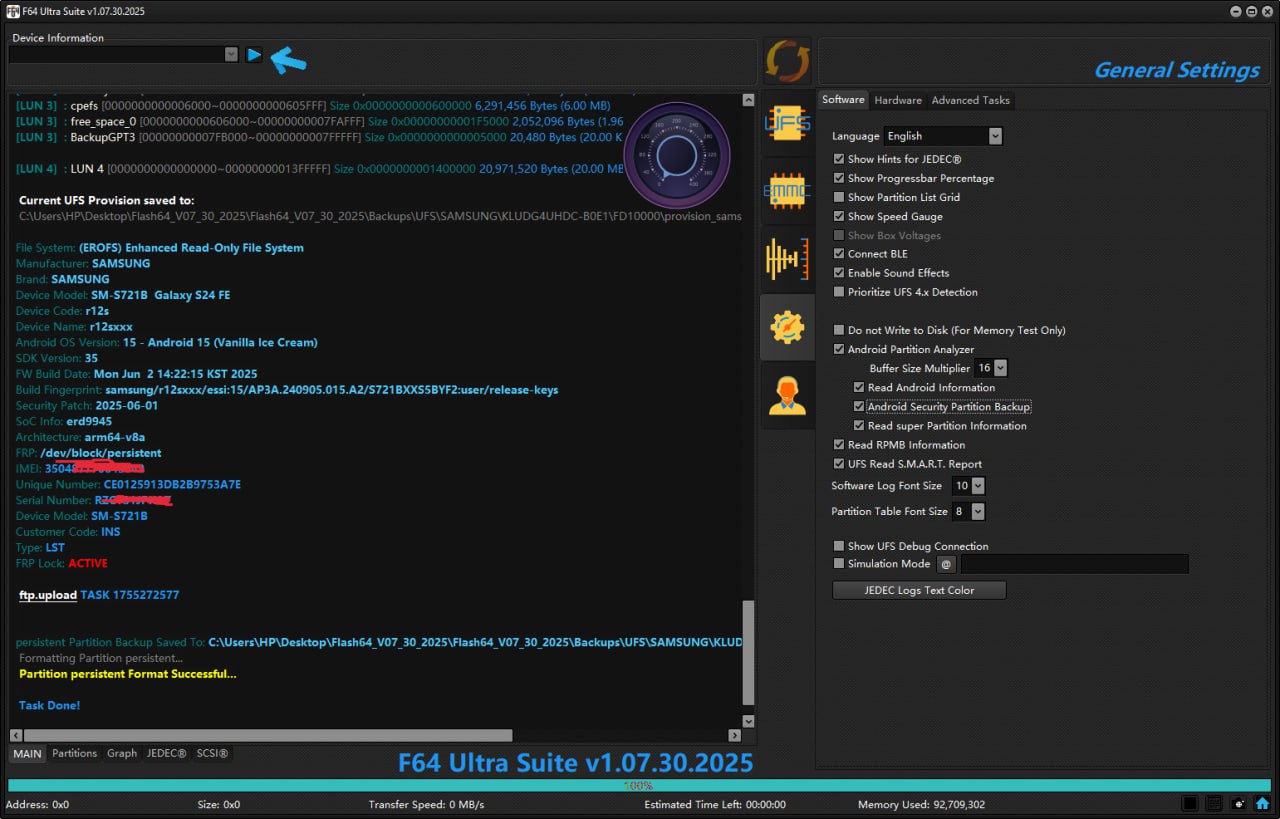The image size is (1280, 819).
Task: Select the MAIN log tab
Action: click(x=28, y=753)
